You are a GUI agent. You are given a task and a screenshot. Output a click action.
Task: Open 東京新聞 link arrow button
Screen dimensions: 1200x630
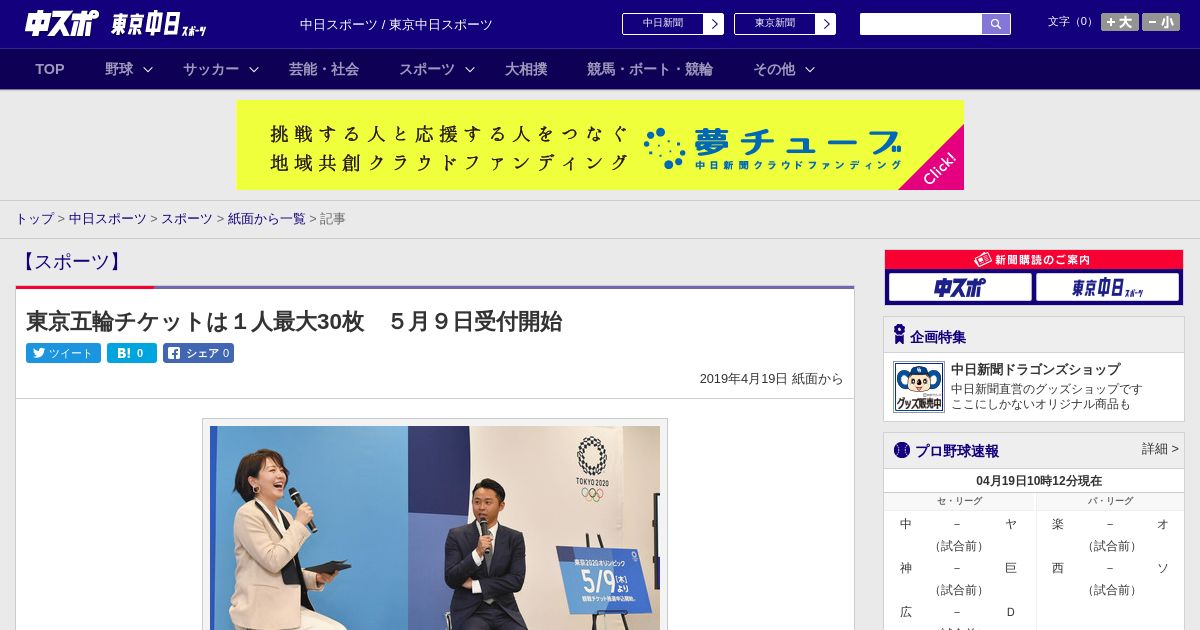tap(826, 24)
